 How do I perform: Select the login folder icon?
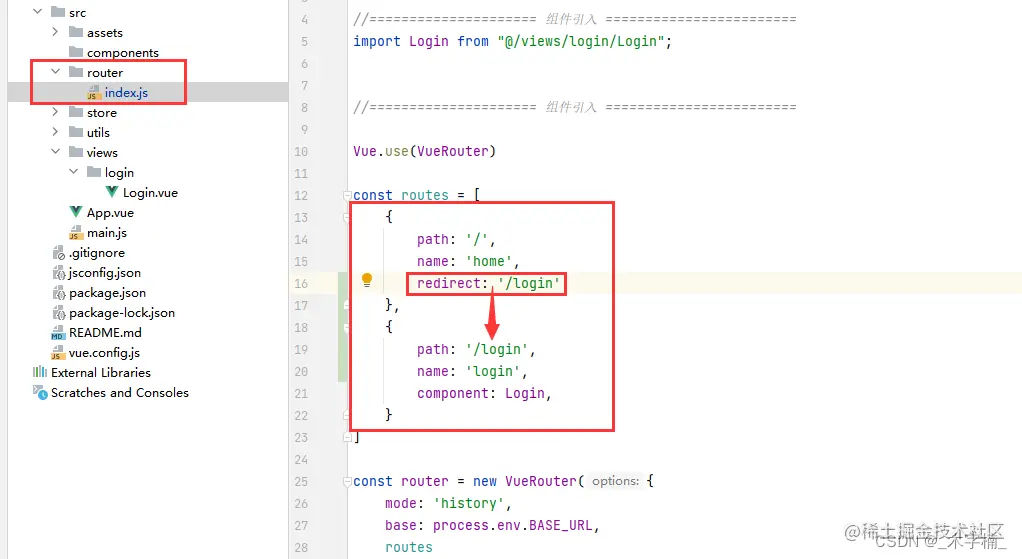tap(95, 172)
